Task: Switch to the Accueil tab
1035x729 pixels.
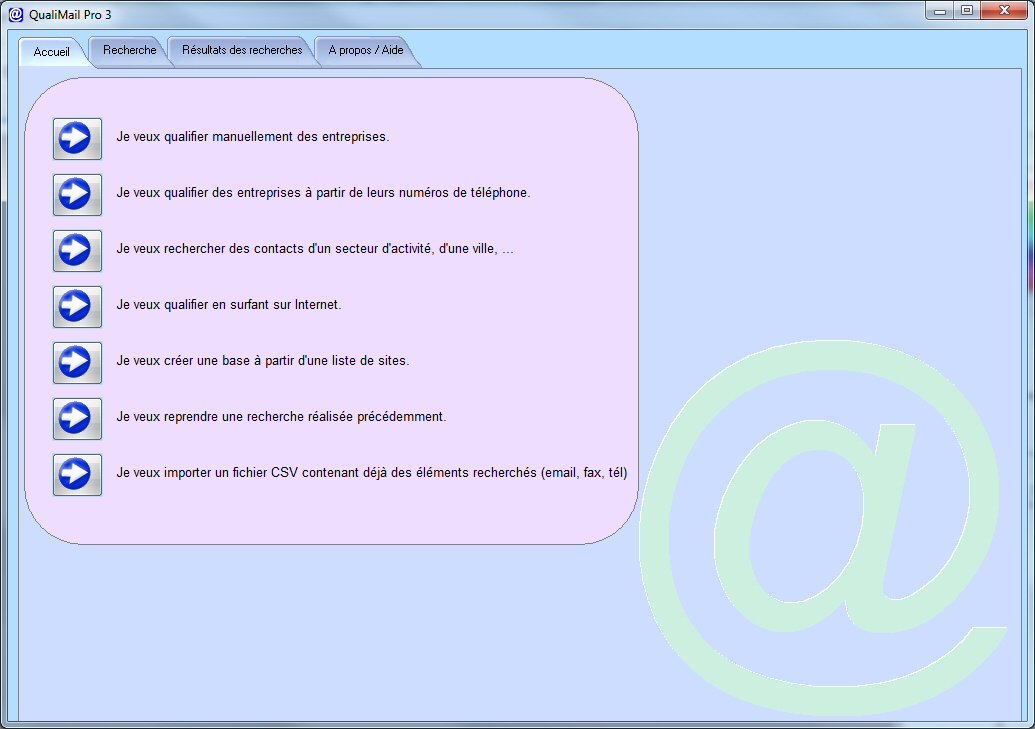Action: point(51,52)
